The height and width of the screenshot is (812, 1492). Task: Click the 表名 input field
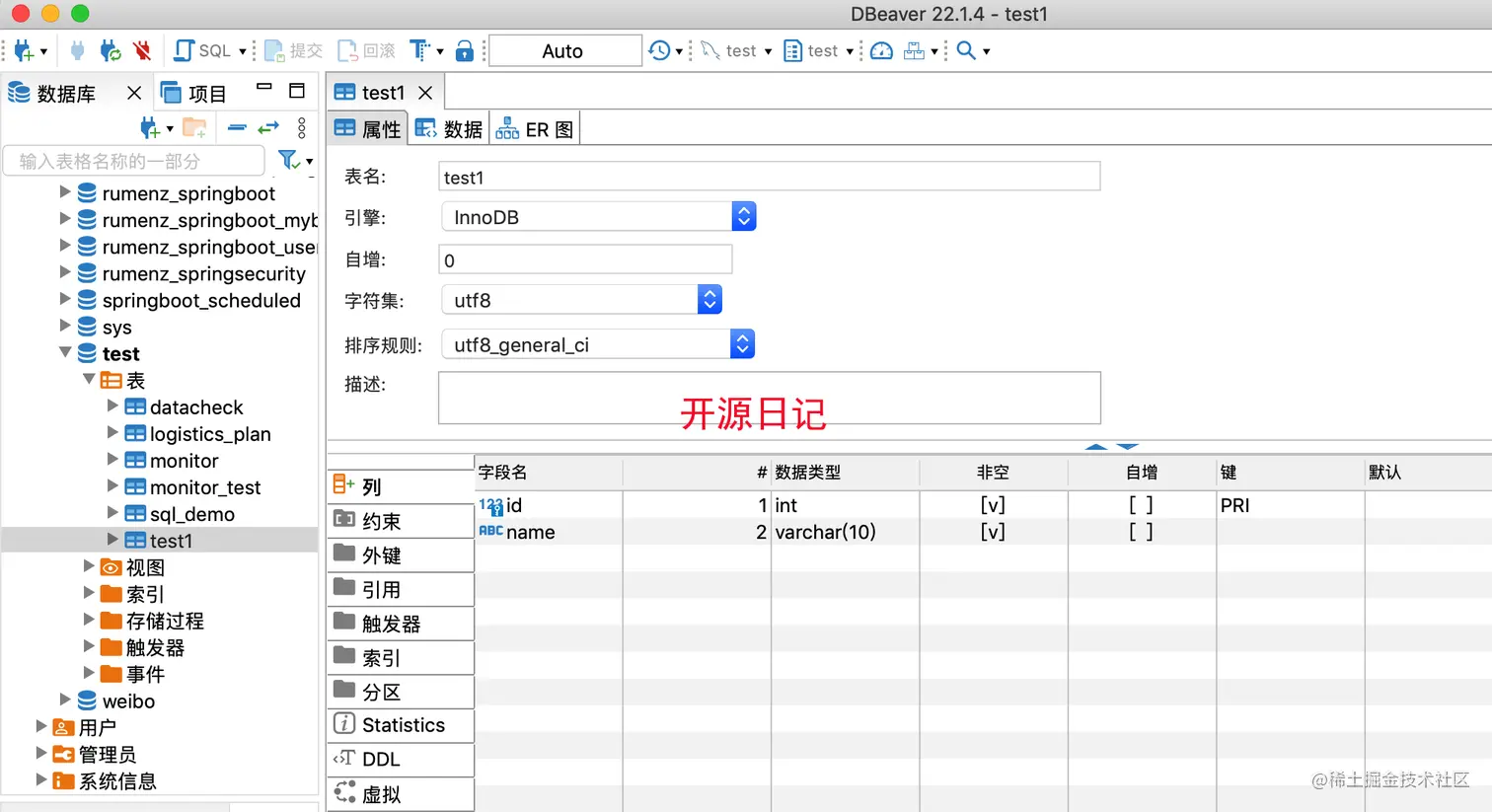click(x=769, y=177)
